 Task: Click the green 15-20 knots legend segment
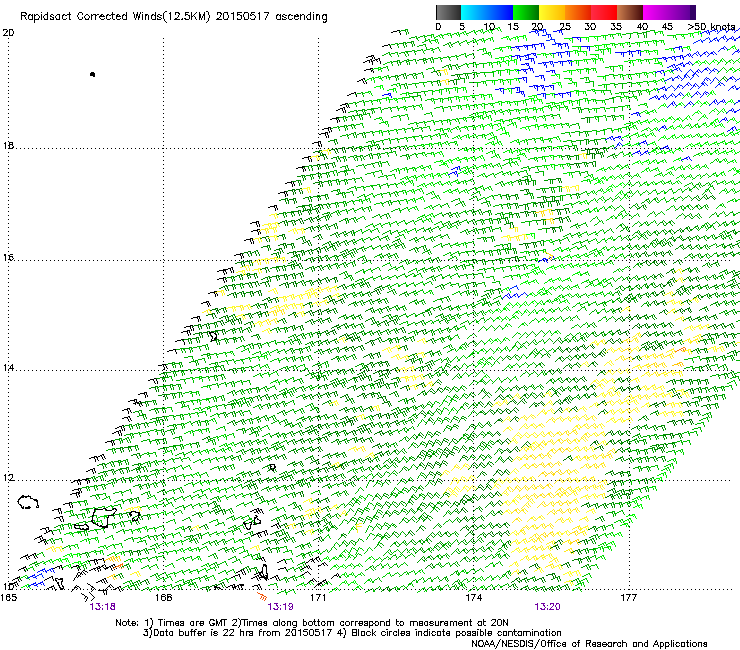(526, 12)
